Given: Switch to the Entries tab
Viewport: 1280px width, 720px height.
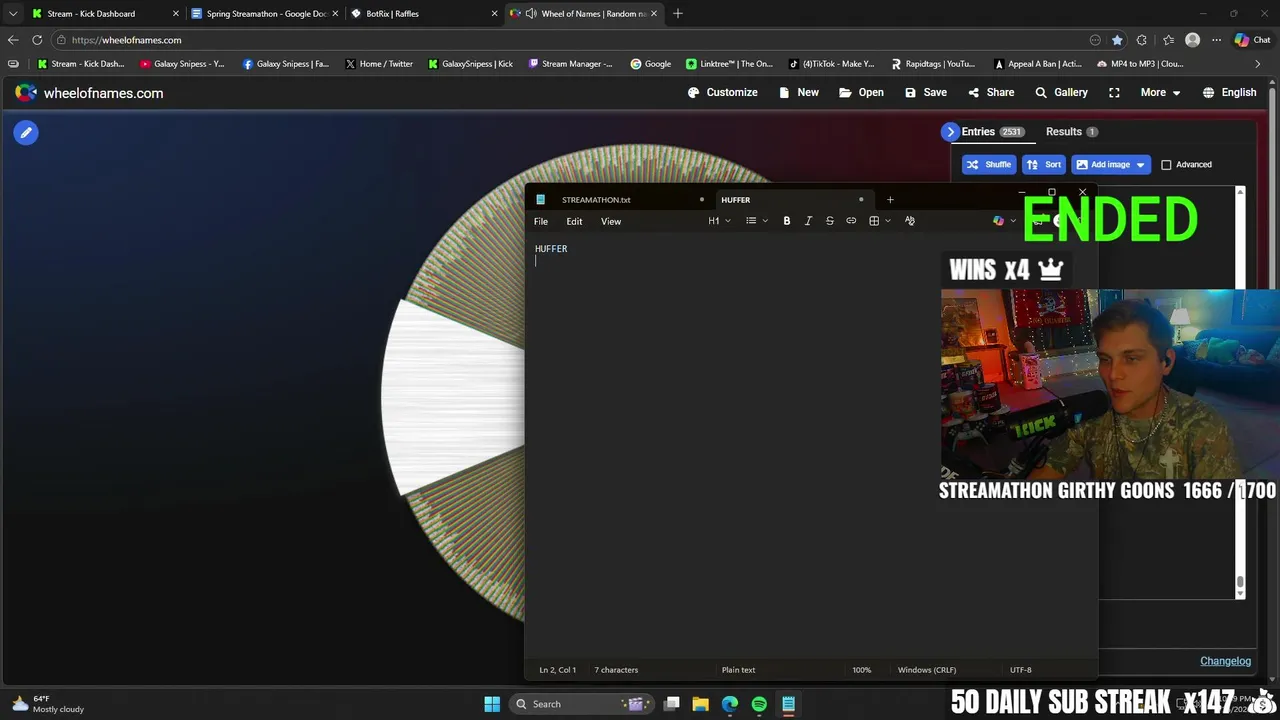Looking at the screenshot, I should pos(992,132).
